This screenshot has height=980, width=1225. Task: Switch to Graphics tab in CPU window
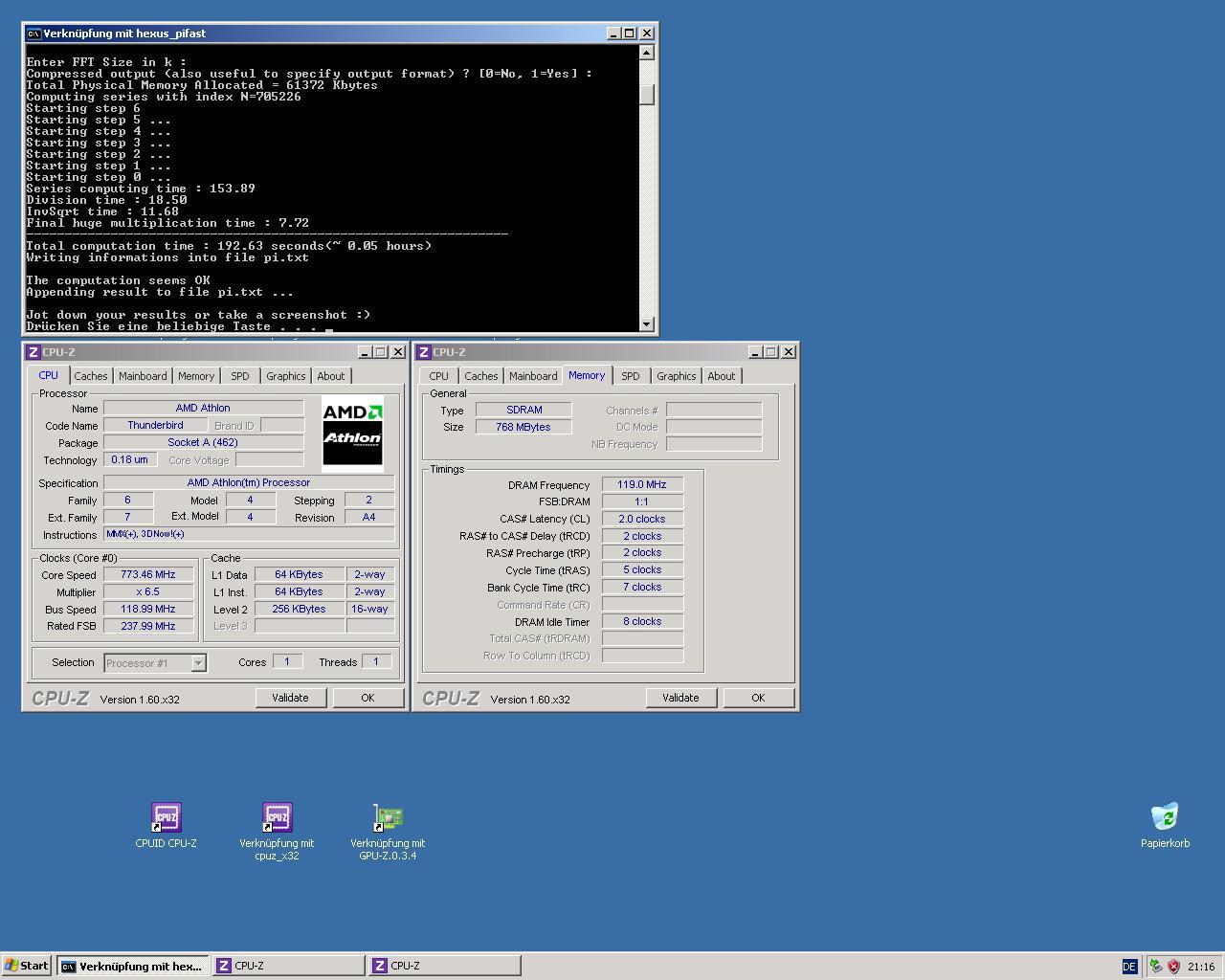tap(286, 376)
